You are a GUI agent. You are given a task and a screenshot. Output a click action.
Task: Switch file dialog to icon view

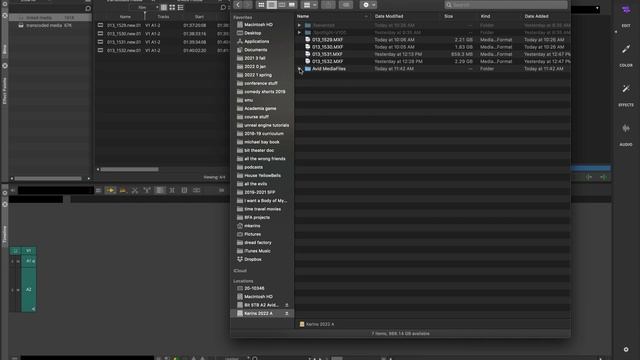[261, 5]
